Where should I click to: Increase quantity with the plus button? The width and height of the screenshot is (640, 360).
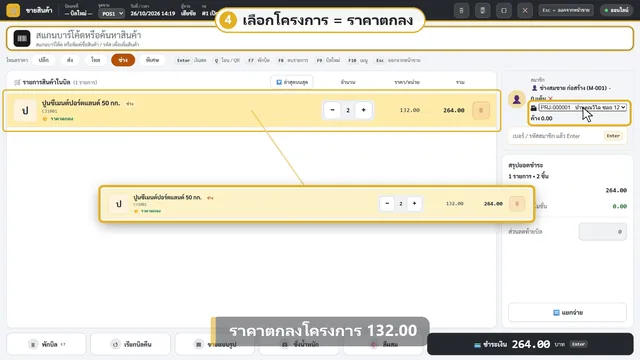pyautogui.click(x=363, y=110)
